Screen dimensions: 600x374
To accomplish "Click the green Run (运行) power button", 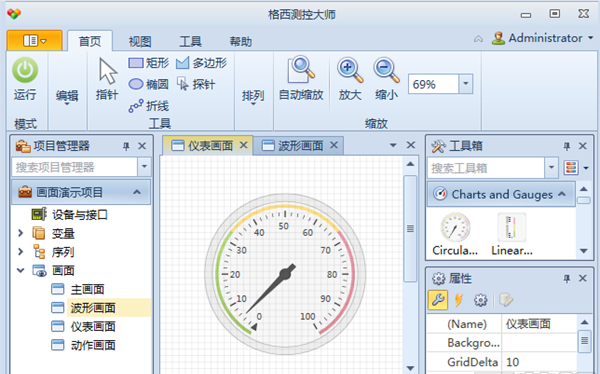I will 25,70.
